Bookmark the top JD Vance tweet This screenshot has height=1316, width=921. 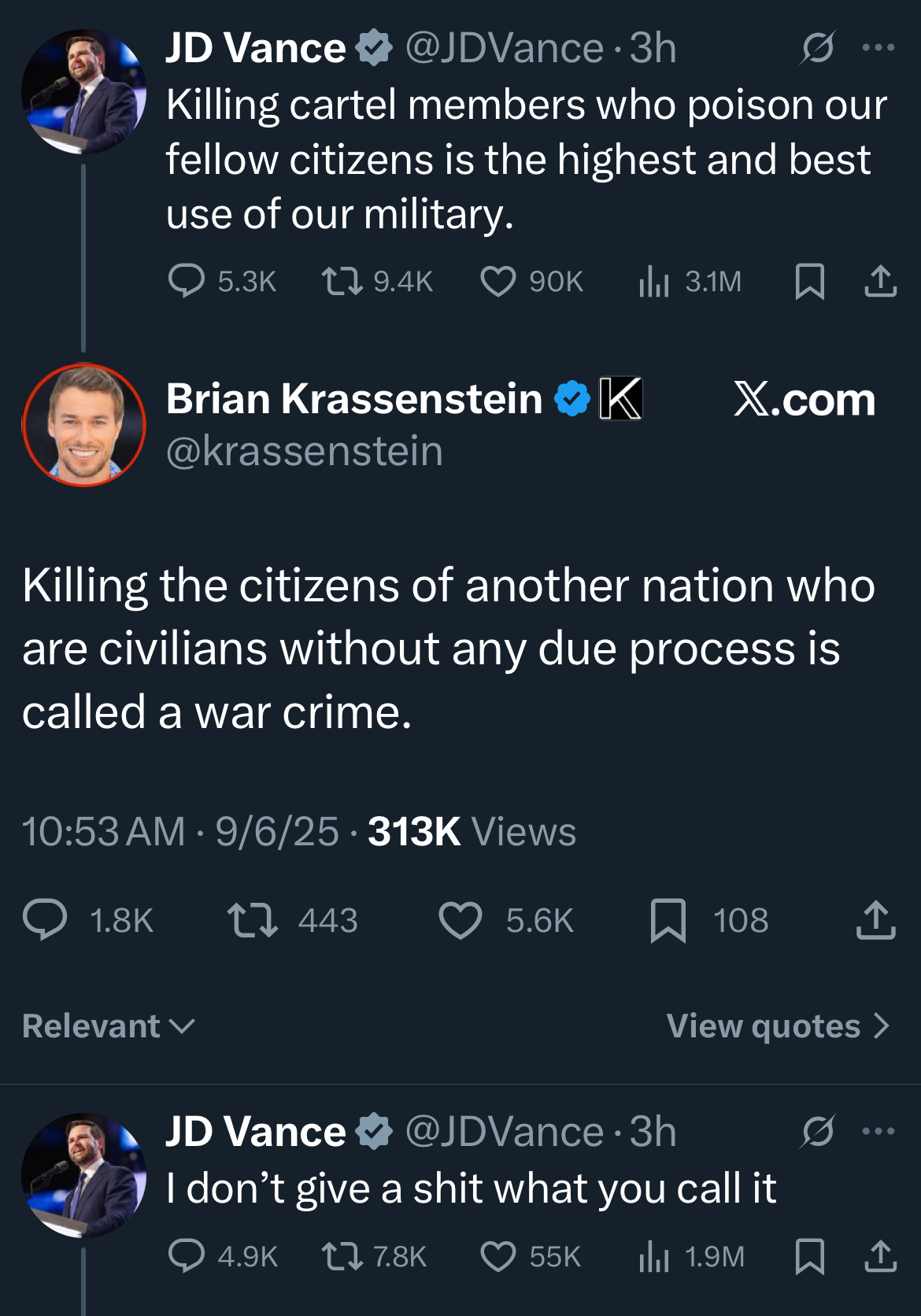pos(809,281)
